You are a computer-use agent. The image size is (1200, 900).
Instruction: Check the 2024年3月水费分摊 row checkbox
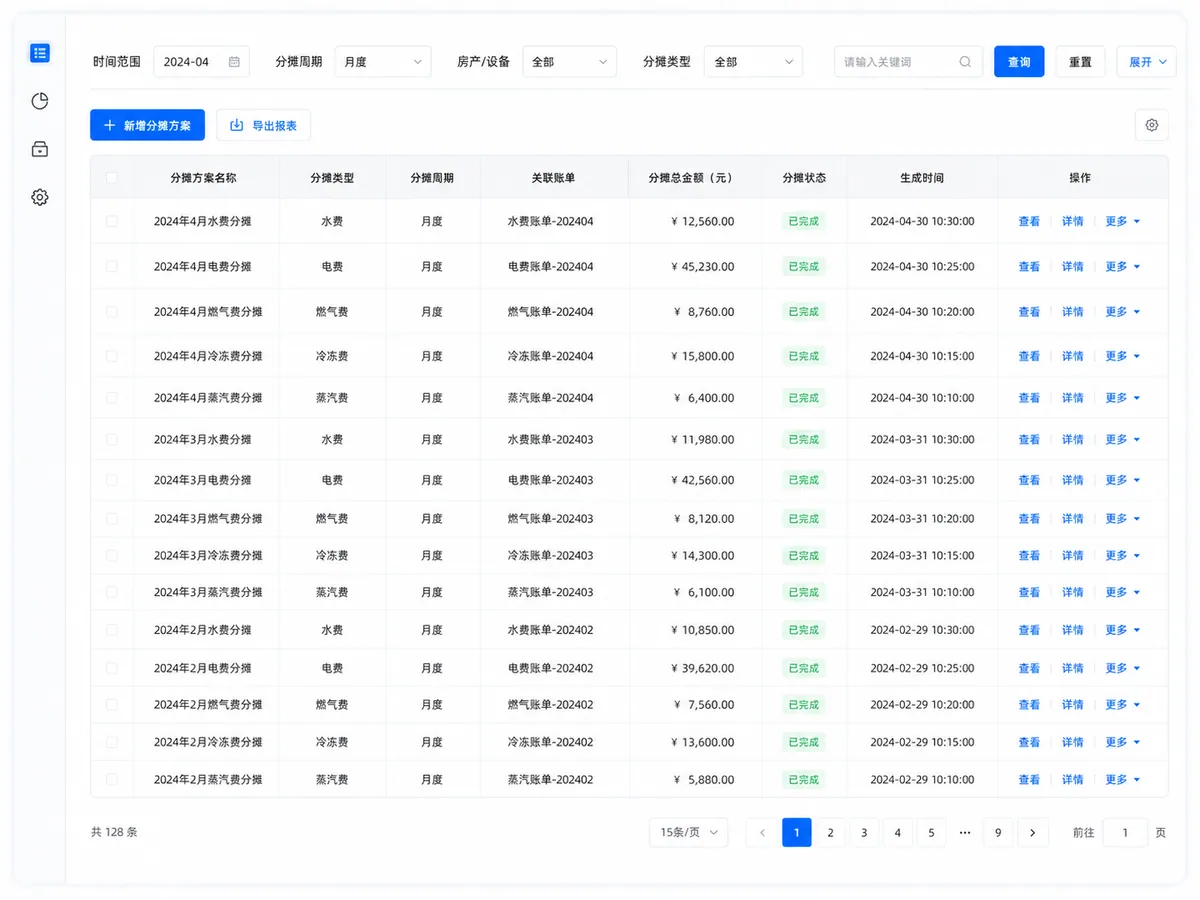coord(111,439)
